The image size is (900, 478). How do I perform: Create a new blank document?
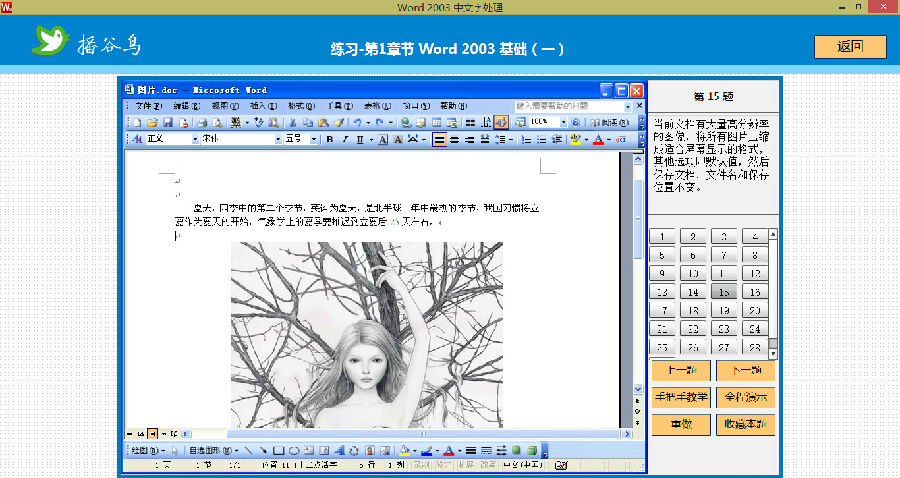(137, 123)
